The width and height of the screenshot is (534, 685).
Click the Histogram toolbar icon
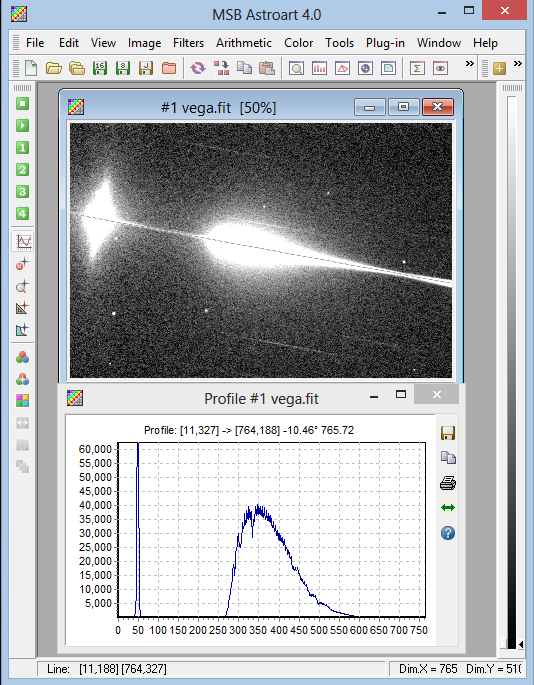319,68
